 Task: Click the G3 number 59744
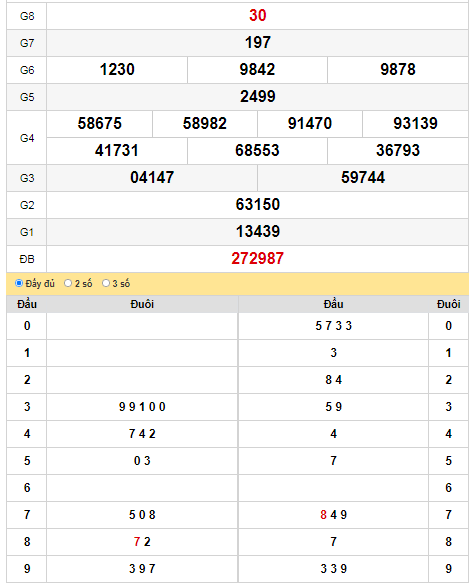(x=363, y=178)
